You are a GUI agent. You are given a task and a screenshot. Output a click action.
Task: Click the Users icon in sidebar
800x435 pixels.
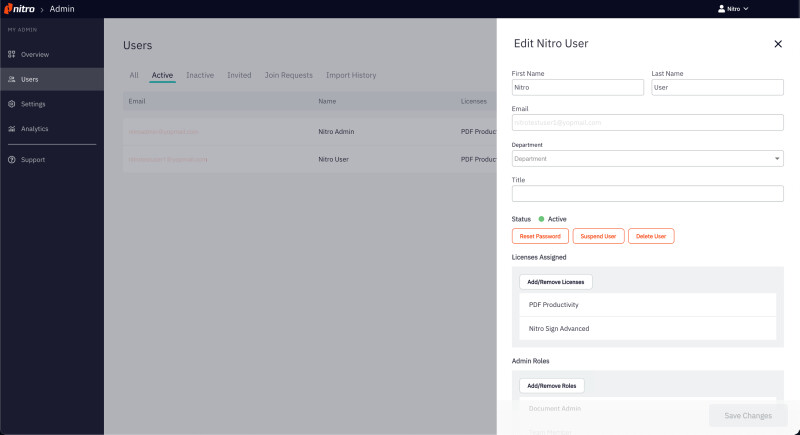[11, 79]
